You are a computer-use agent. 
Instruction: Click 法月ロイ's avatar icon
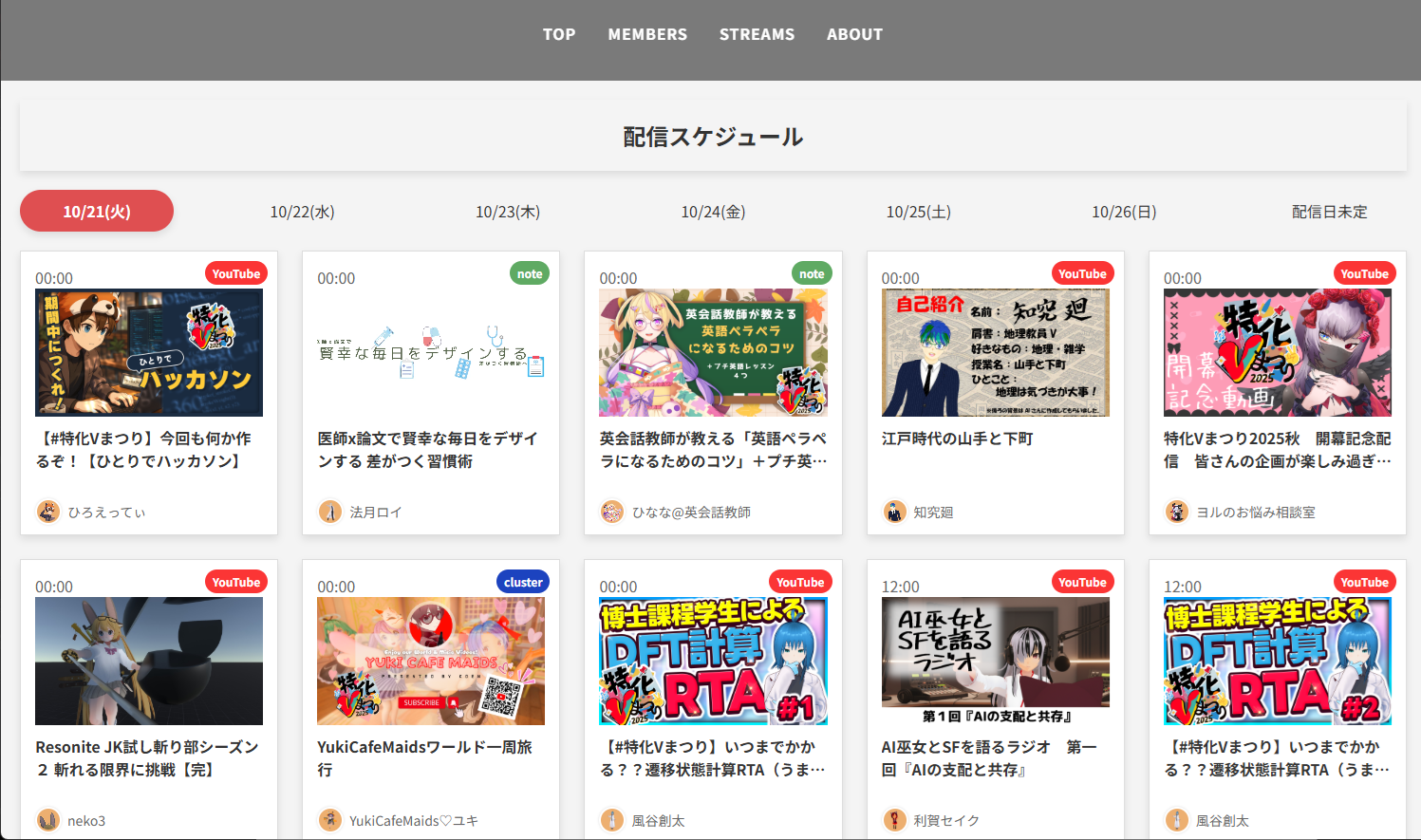(x=329, y=512)
